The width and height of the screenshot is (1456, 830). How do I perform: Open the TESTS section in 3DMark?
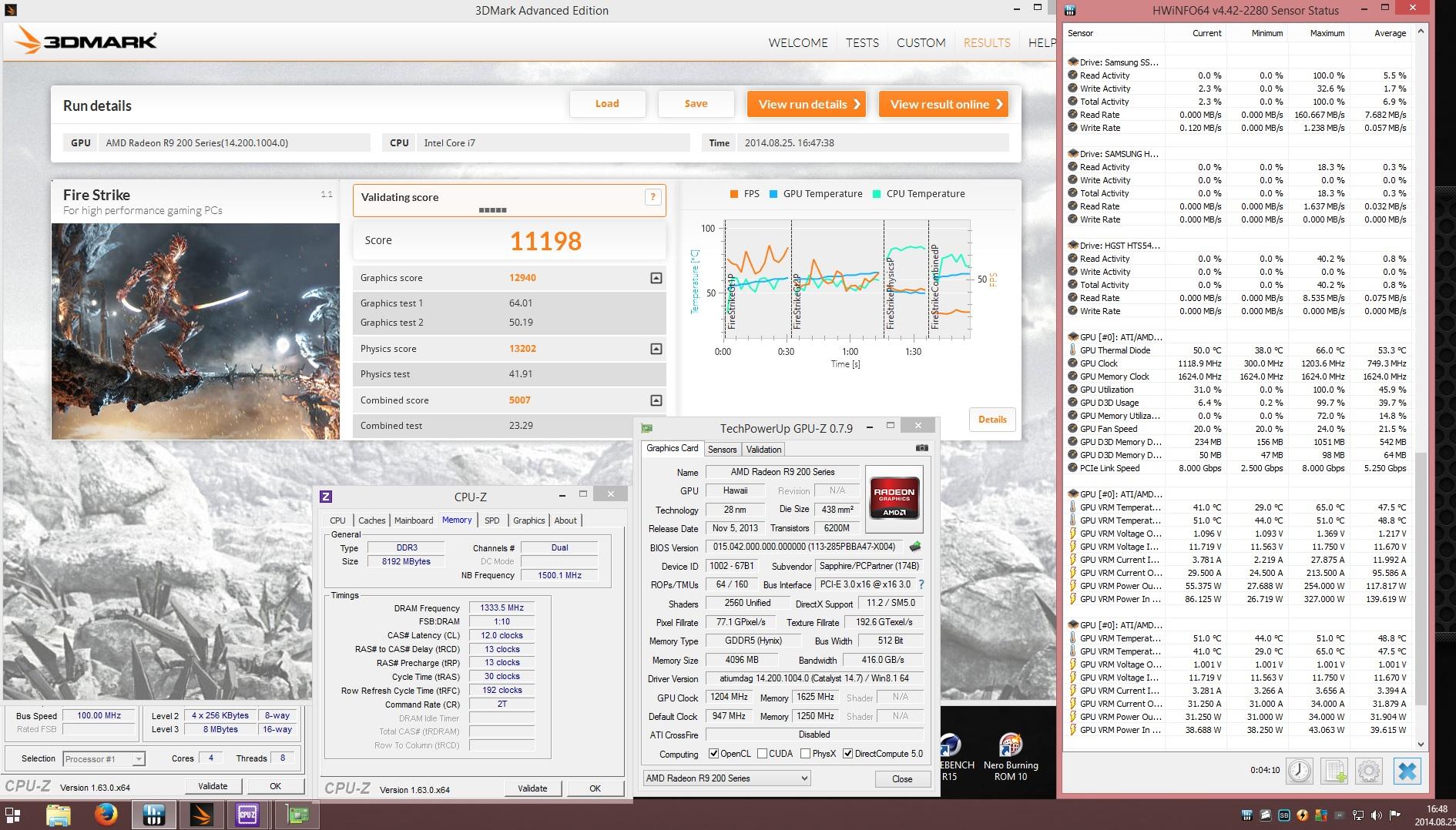[862, 43]
